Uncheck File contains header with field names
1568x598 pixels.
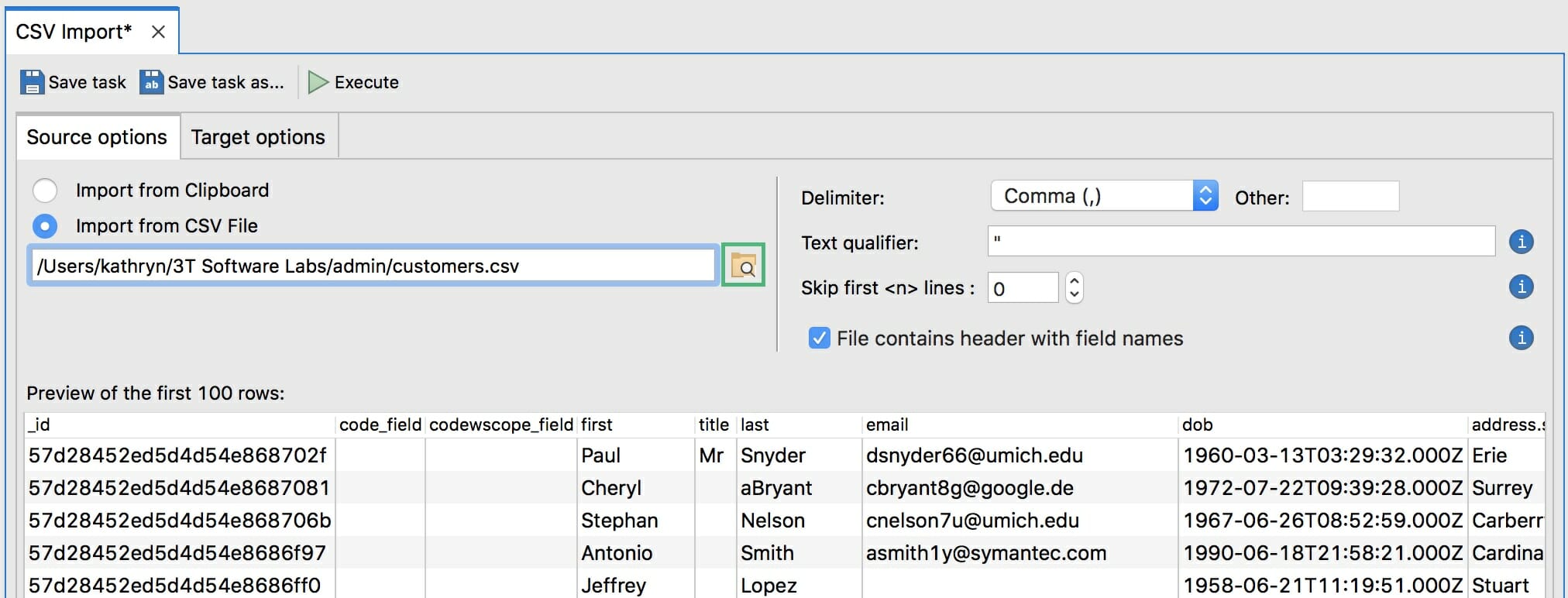pos(819,339)
